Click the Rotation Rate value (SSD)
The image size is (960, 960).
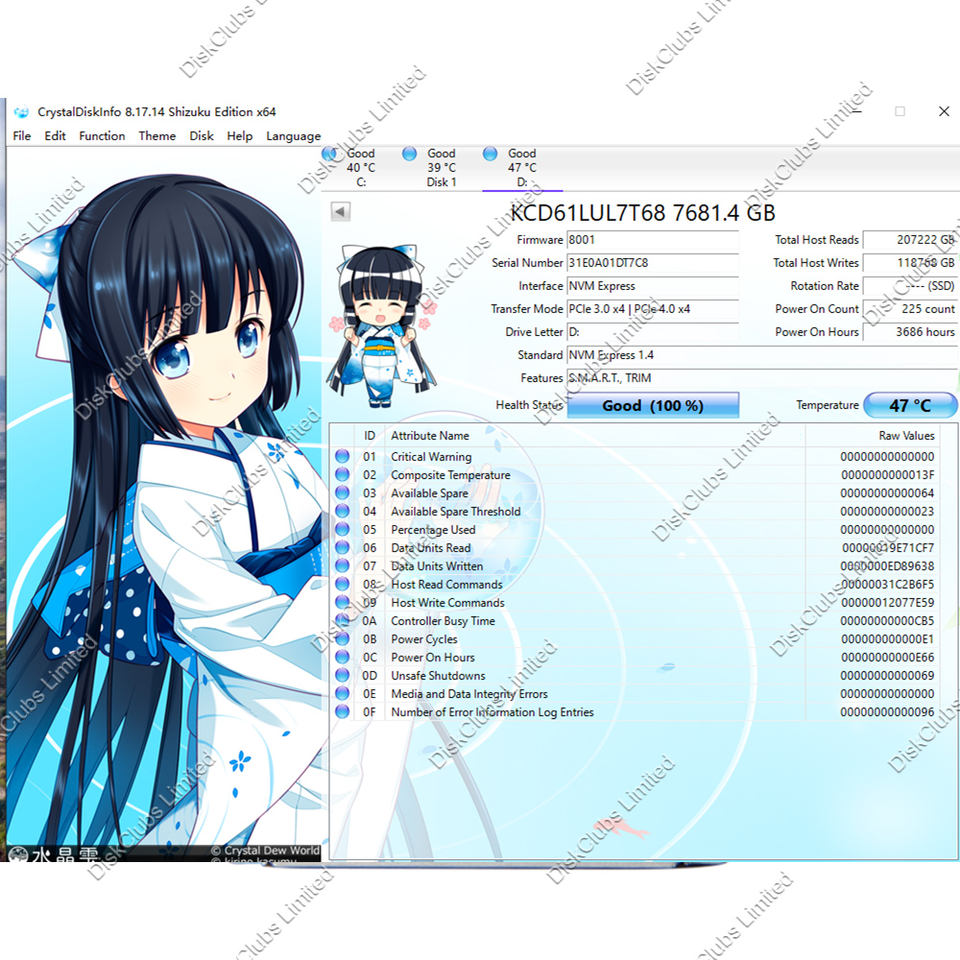pos(910,286)
